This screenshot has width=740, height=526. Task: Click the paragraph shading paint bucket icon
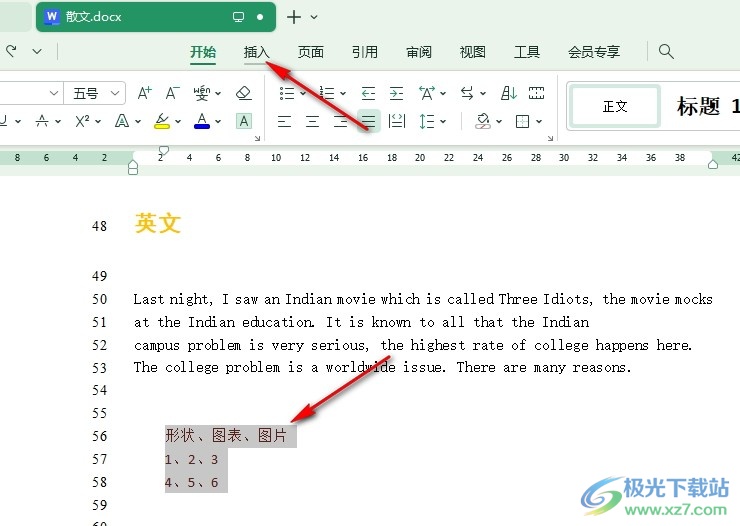483,121
